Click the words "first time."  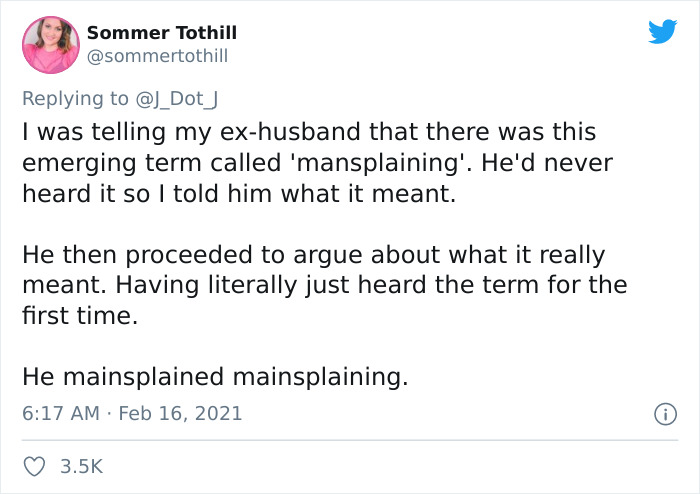point(79,316)
